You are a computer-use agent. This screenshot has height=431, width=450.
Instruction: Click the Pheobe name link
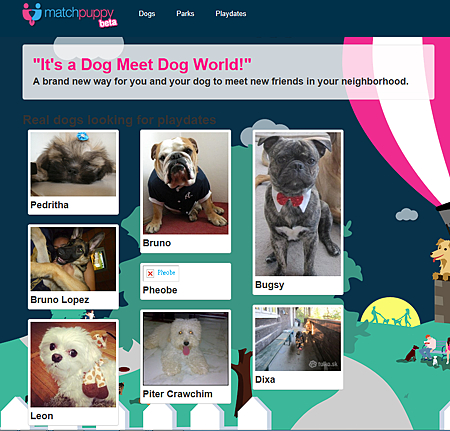(160, 290)
